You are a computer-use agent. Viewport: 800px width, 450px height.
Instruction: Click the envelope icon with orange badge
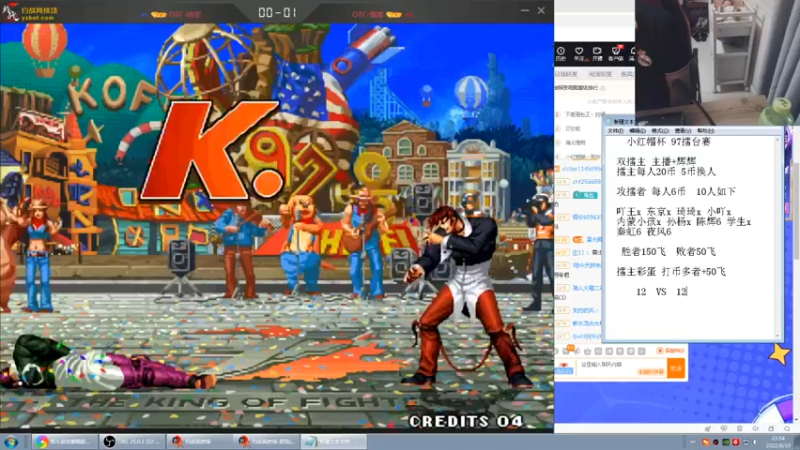(567, 351)
